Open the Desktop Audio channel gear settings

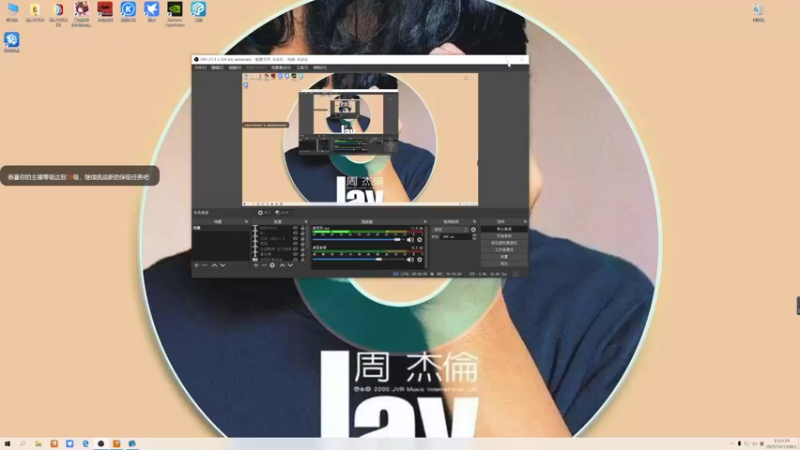[419, 260]
